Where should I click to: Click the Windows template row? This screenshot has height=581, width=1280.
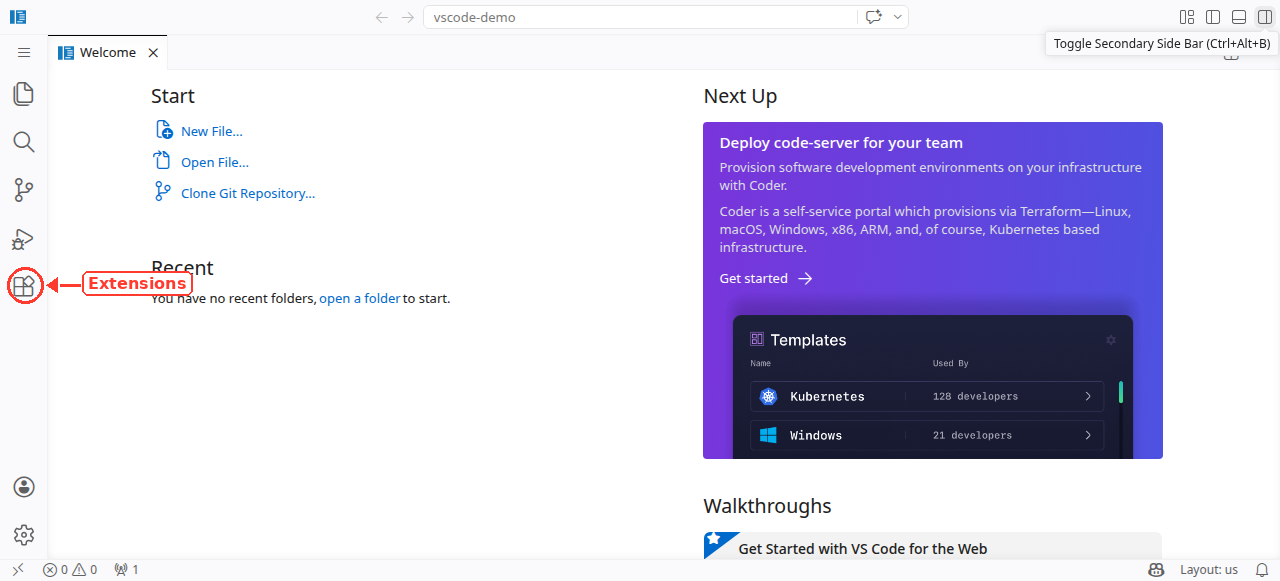pos(927,435)
